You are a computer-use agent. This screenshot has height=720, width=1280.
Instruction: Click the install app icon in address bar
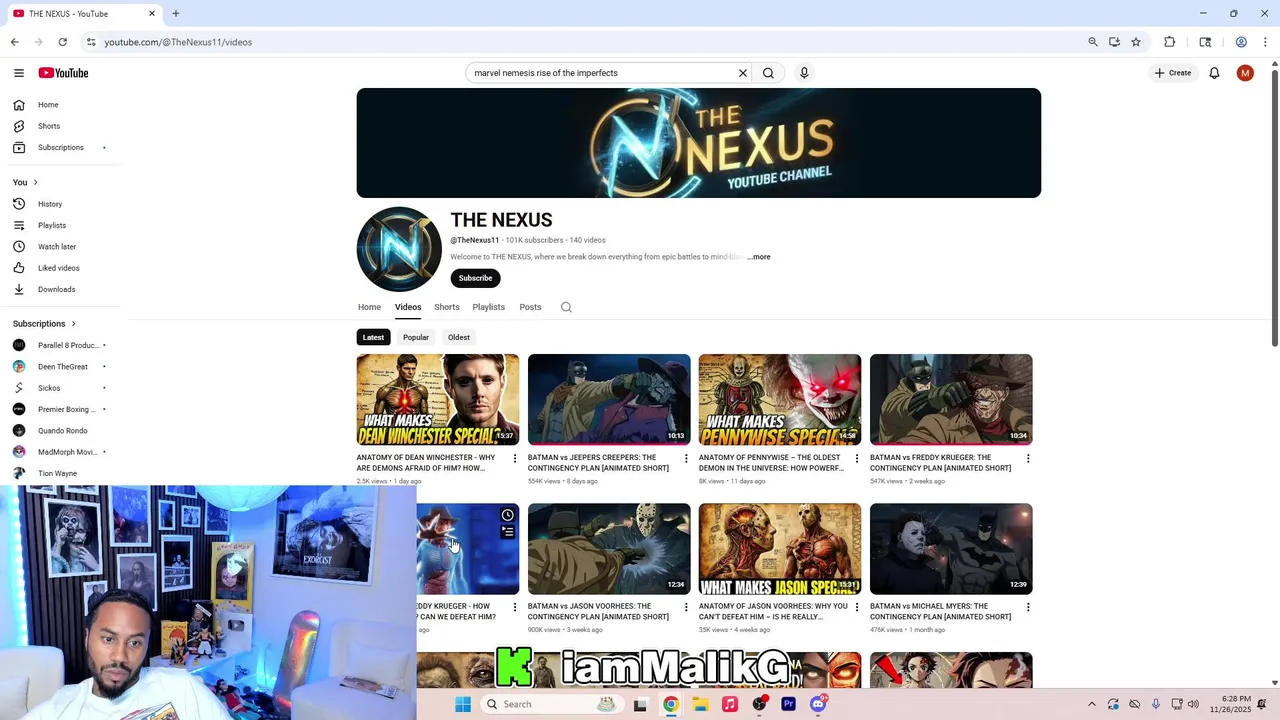click(x=1114, y=42)
